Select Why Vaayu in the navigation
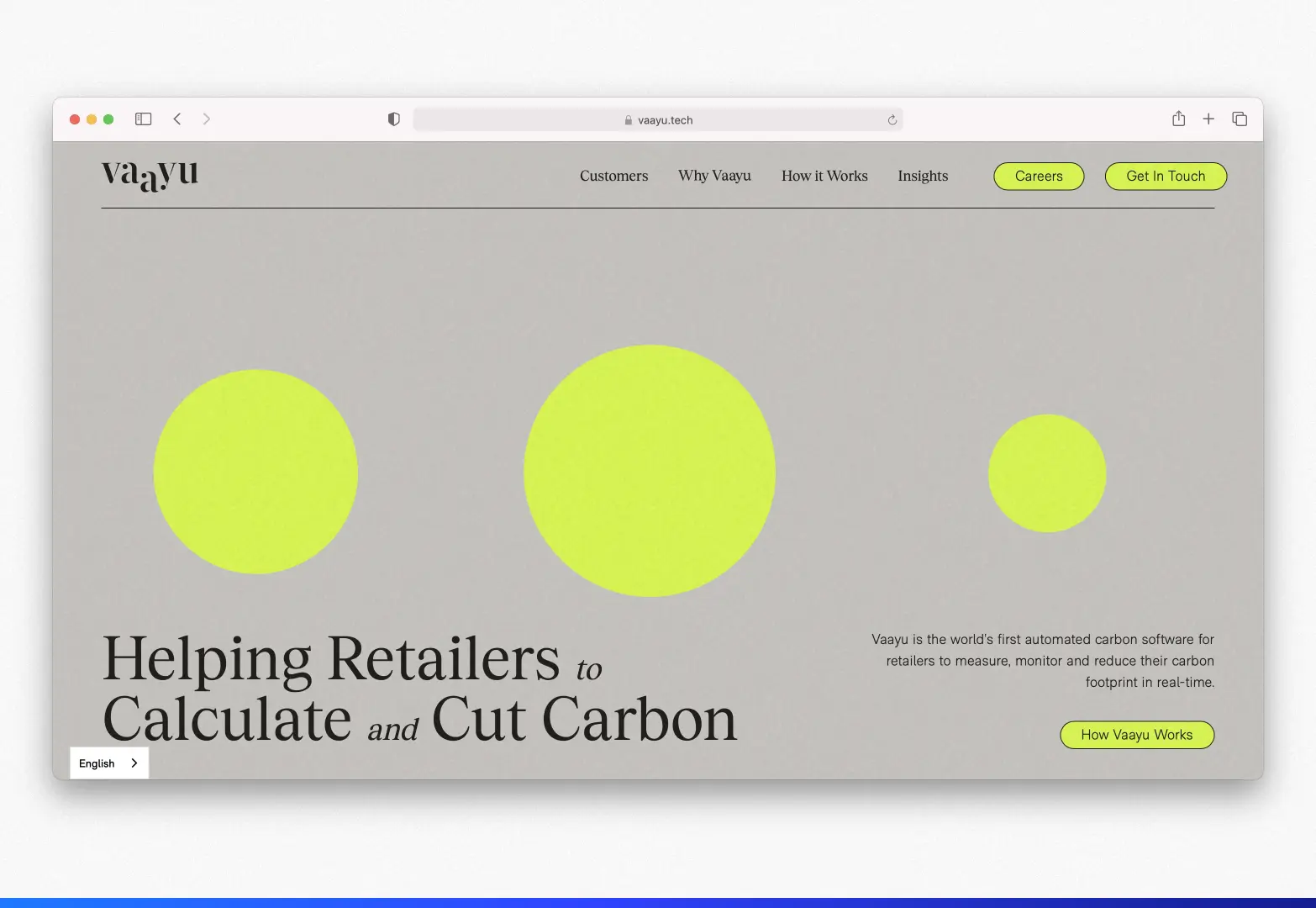 [x=714, y=176]
